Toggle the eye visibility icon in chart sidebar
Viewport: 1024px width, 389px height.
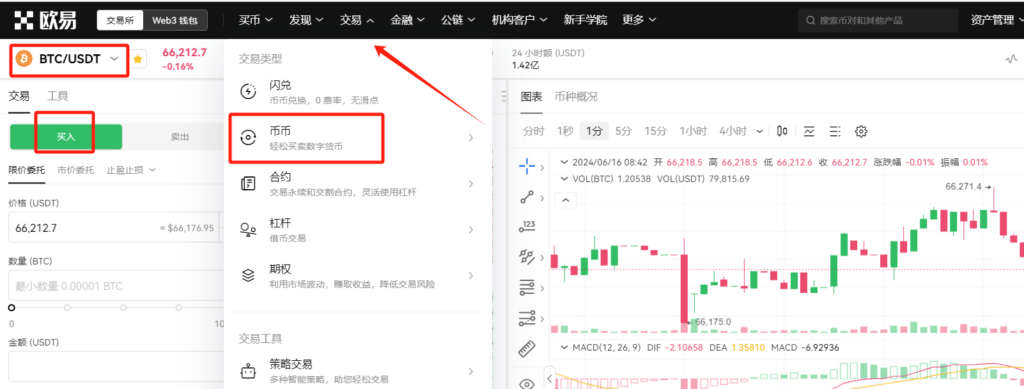[x=526, y=383]
